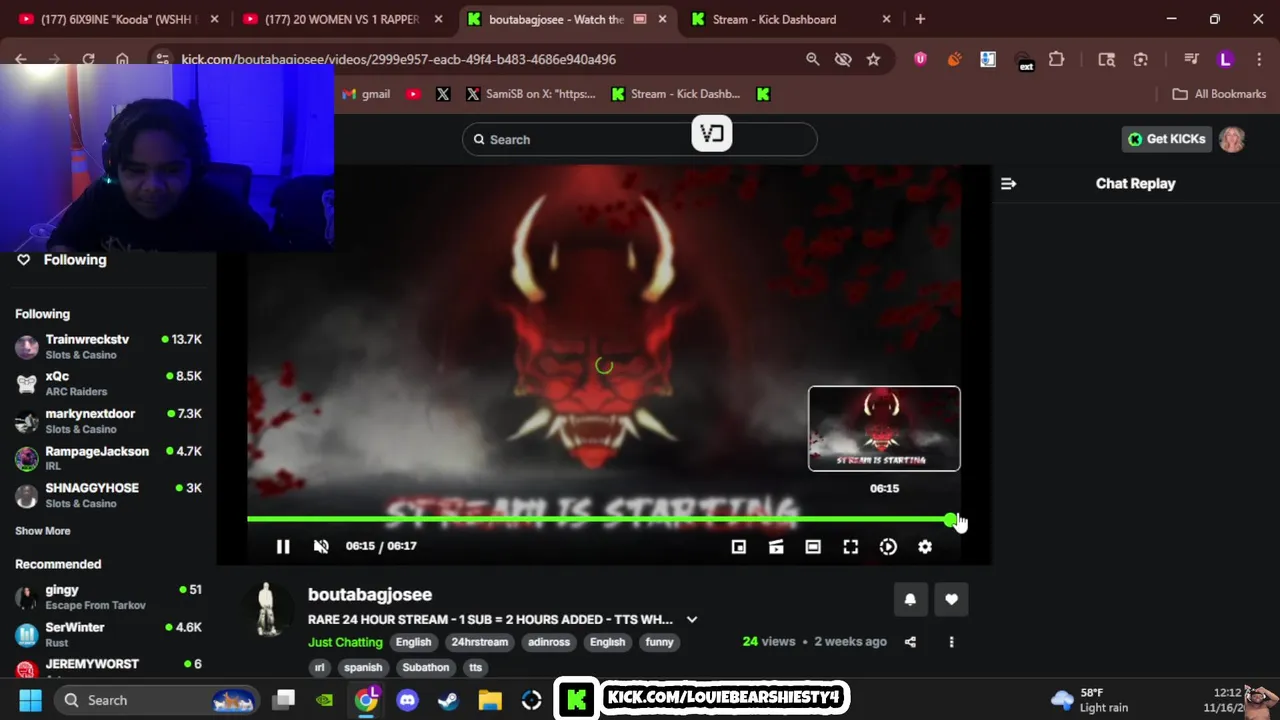
Task: Open the Chrome media controls button
Action: (1190, 59)
